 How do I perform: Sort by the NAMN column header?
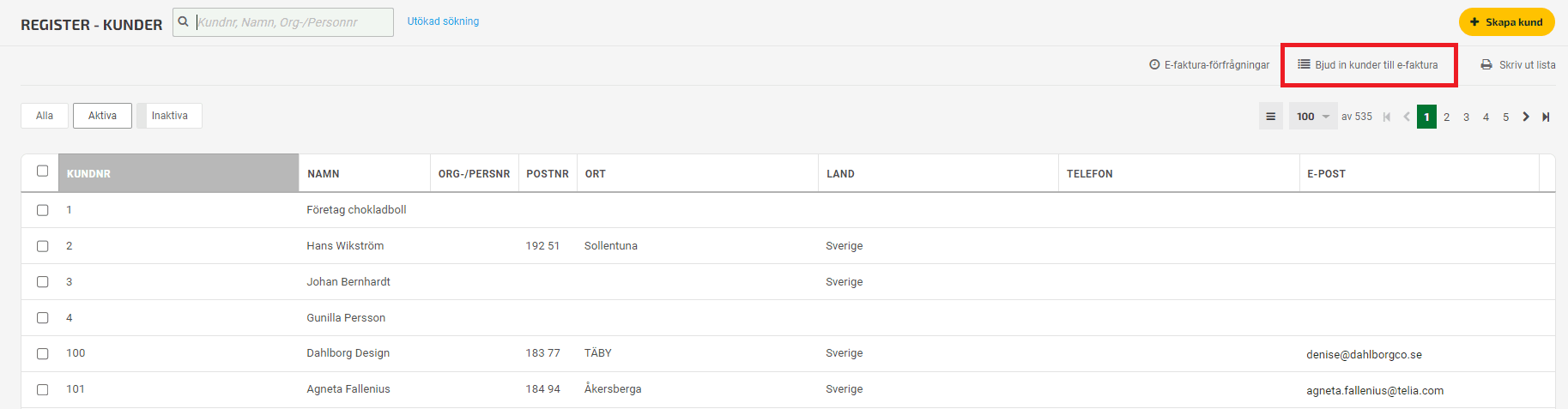point(364,173)
